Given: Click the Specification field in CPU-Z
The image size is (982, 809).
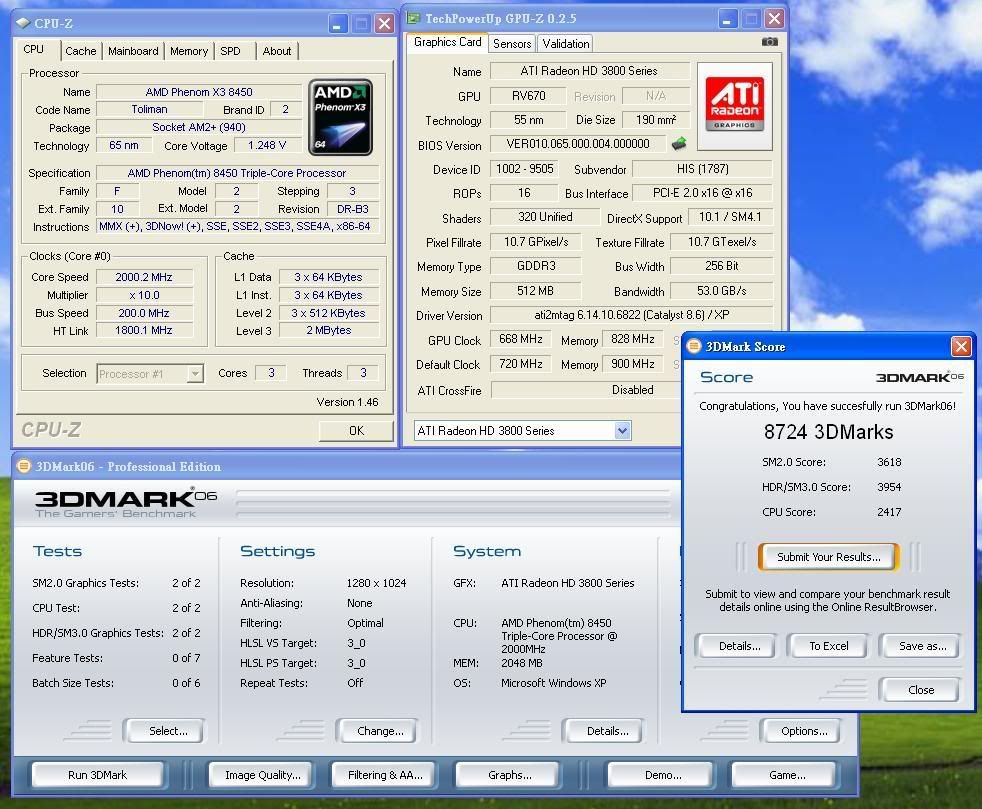Looking at the screenshot, I should click(x=237, y=173).
